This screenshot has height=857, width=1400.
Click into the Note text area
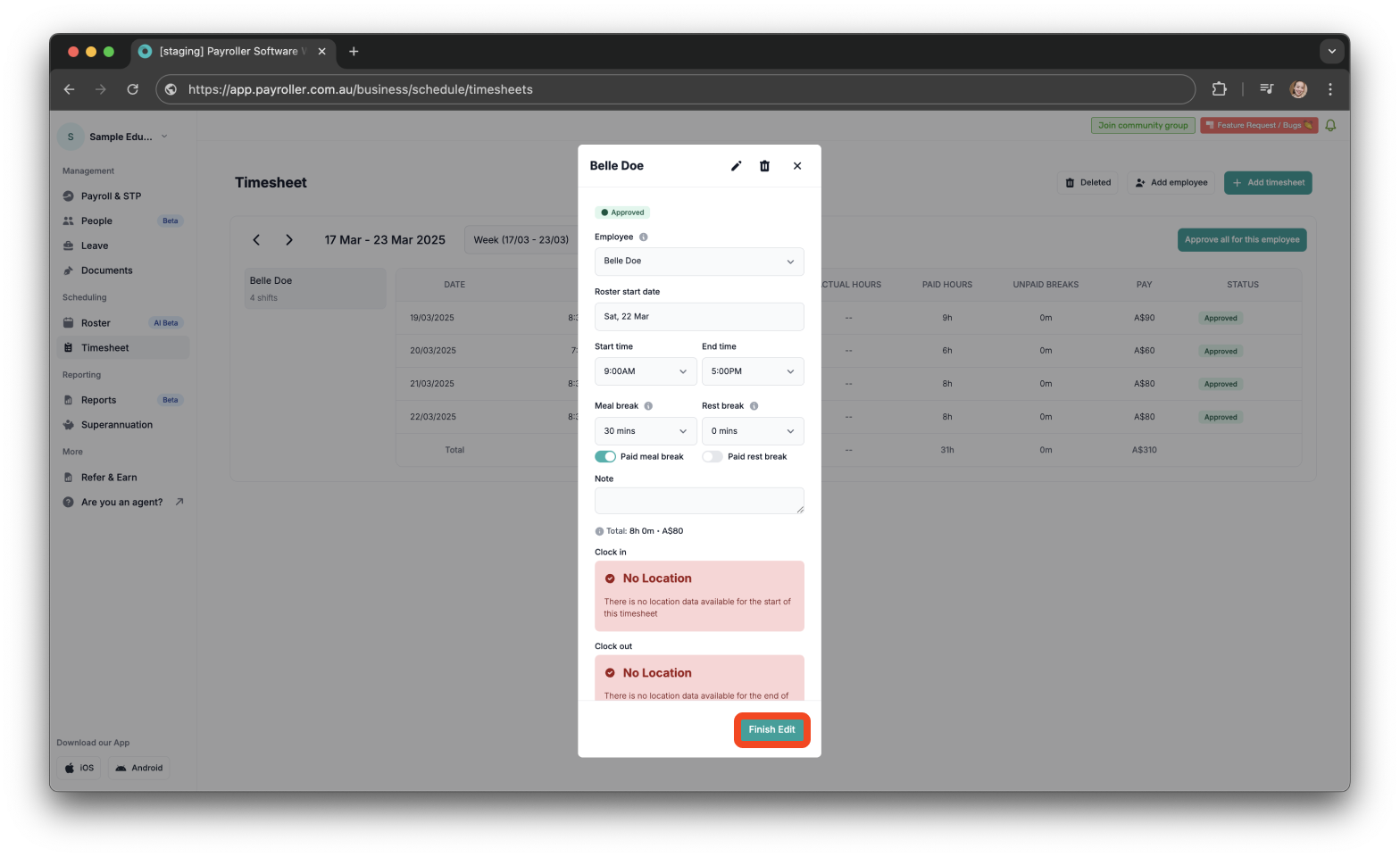point(699,501)
